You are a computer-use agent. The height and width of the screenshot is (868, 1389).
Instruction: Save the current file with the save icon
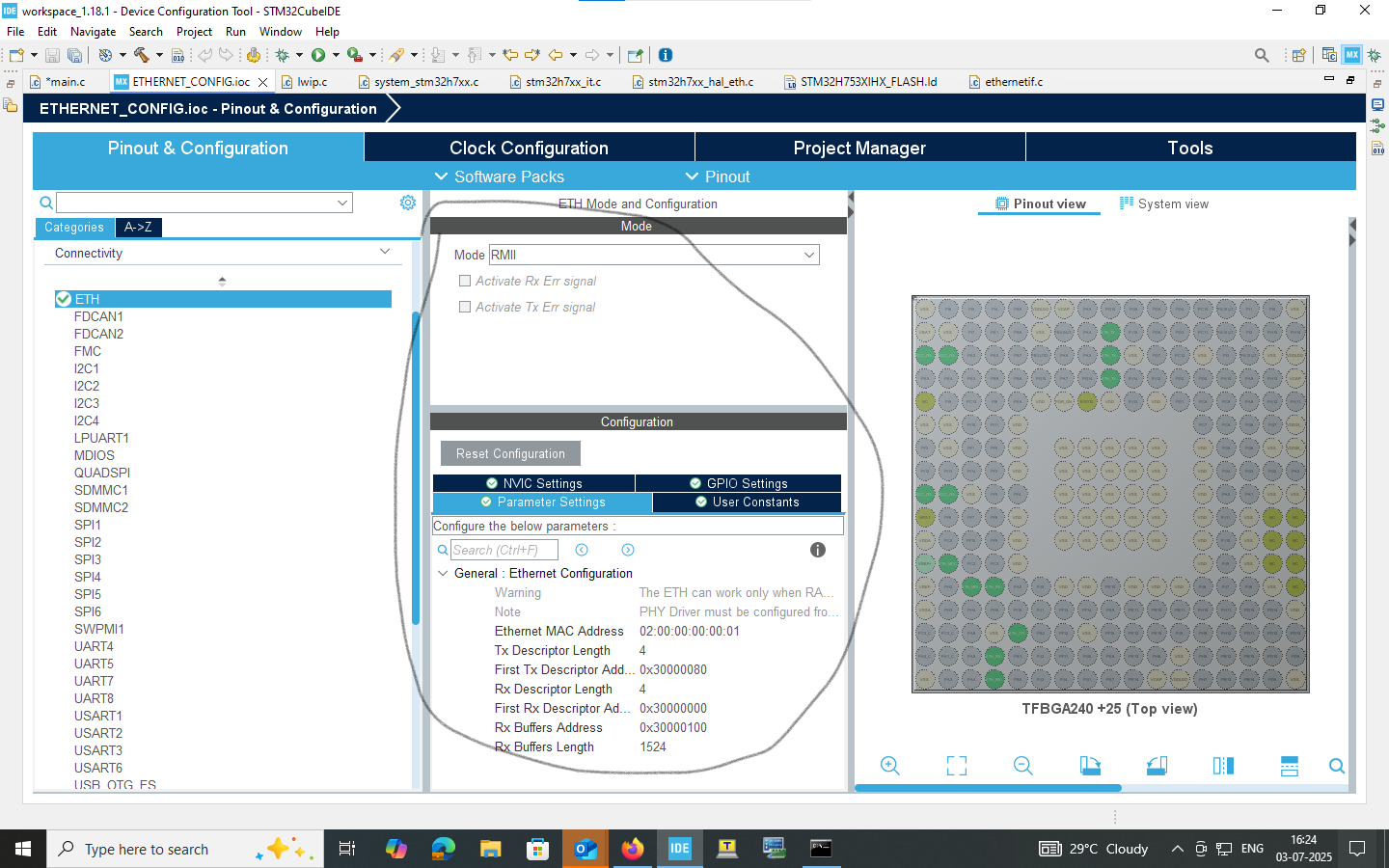[x=51, y=55]
